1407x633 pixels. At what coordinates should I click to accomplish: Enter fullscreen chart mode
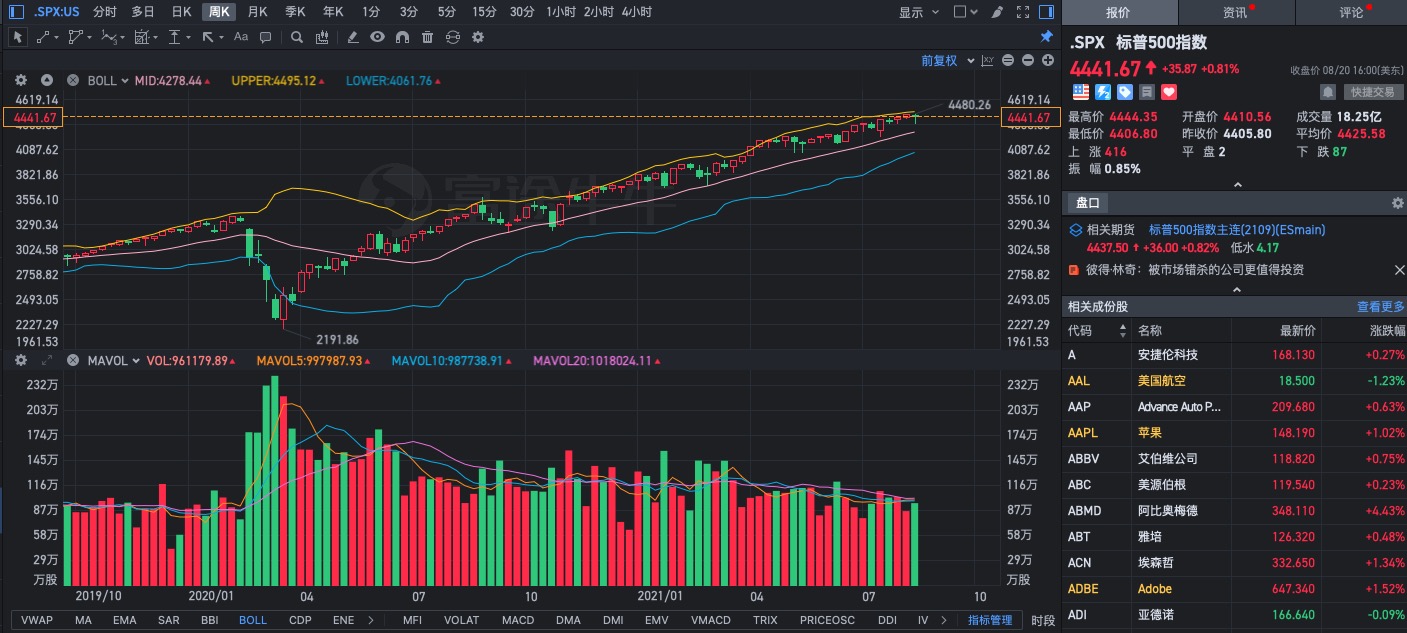1022,12
